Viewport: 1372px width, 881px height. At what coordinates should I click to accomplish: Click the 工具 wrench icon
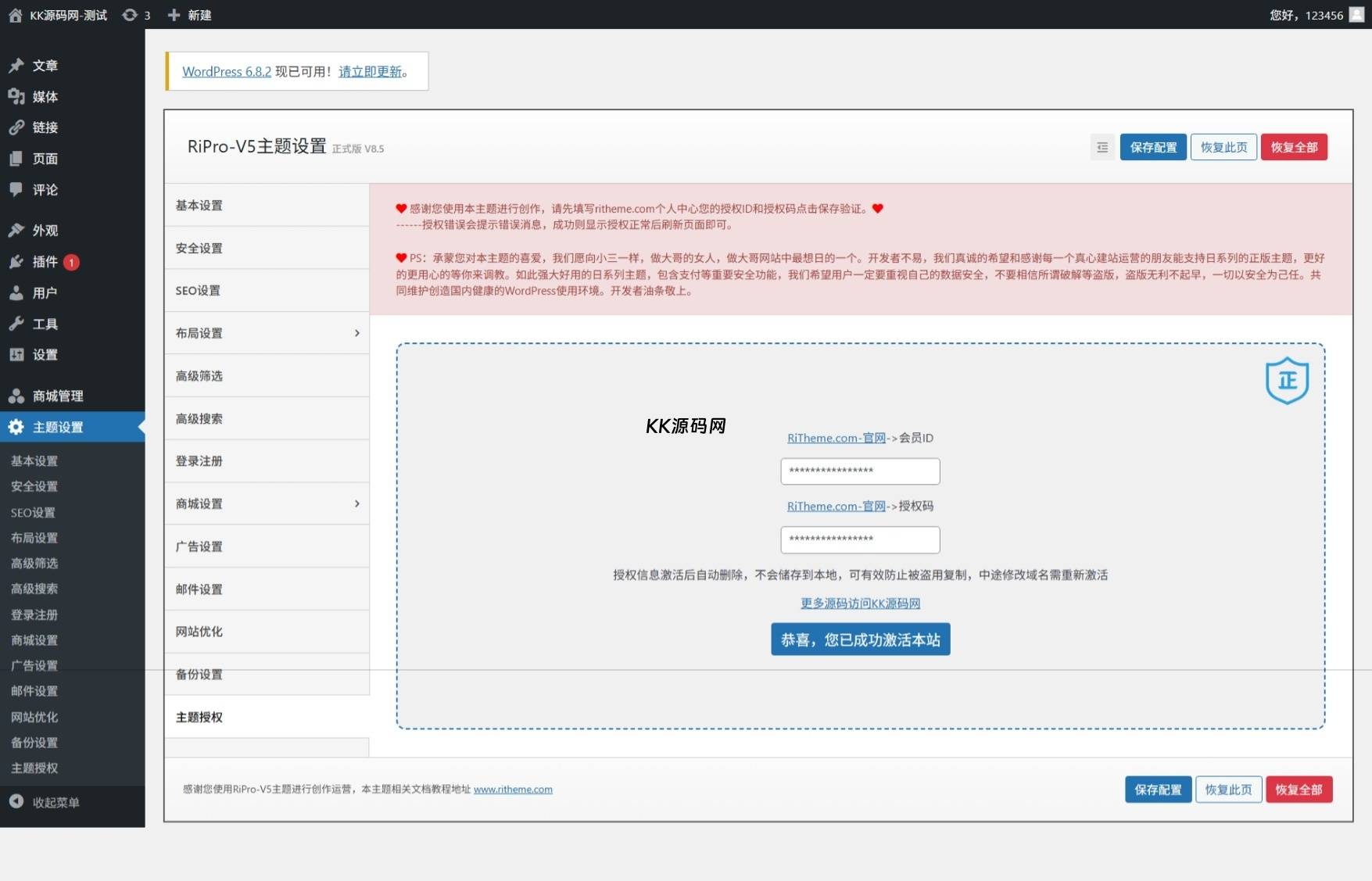(16, 324)
